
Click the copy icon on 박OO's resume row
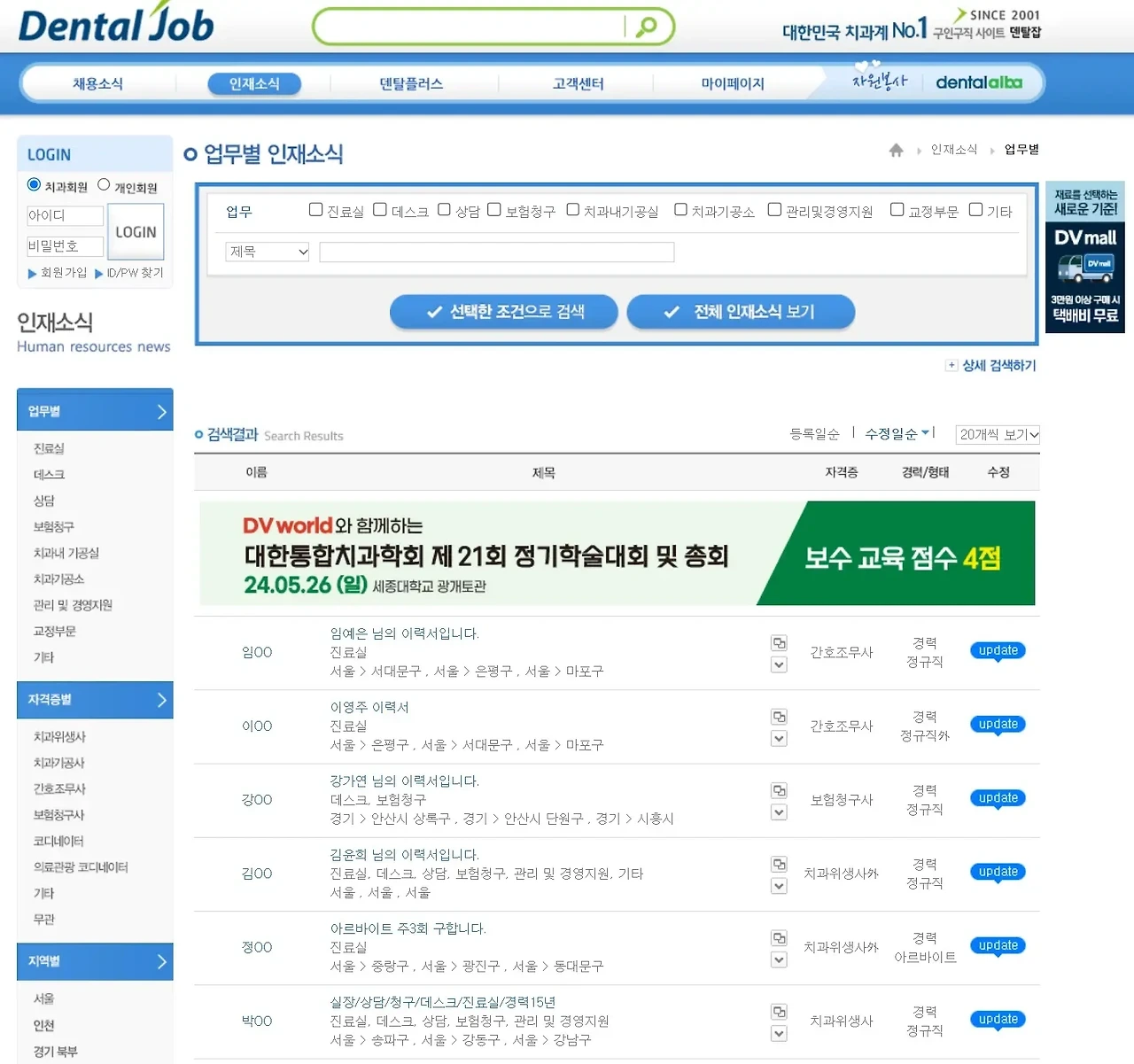tap(779, 1009)
